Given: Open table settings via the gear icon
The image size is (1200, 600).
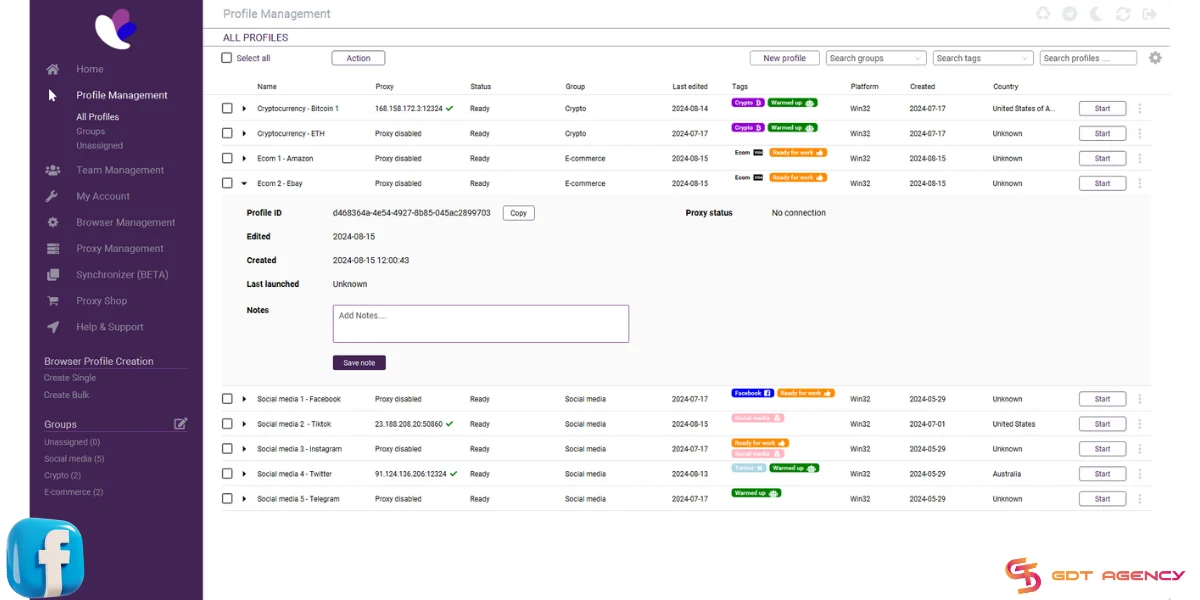Looking at the screenshot, I should coord(1155,58).
